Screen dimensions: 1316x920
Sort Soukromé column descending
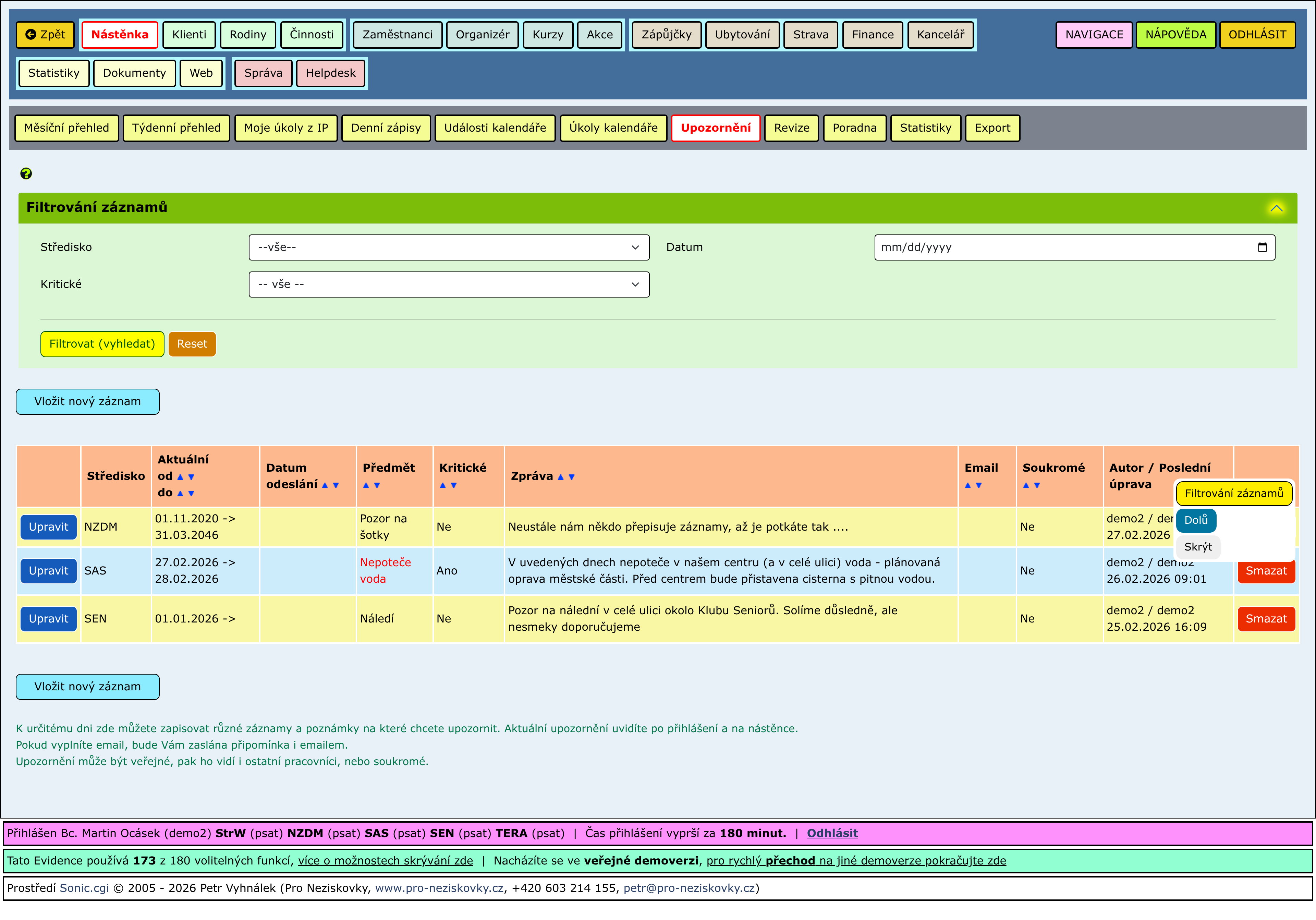(1036, 485)
